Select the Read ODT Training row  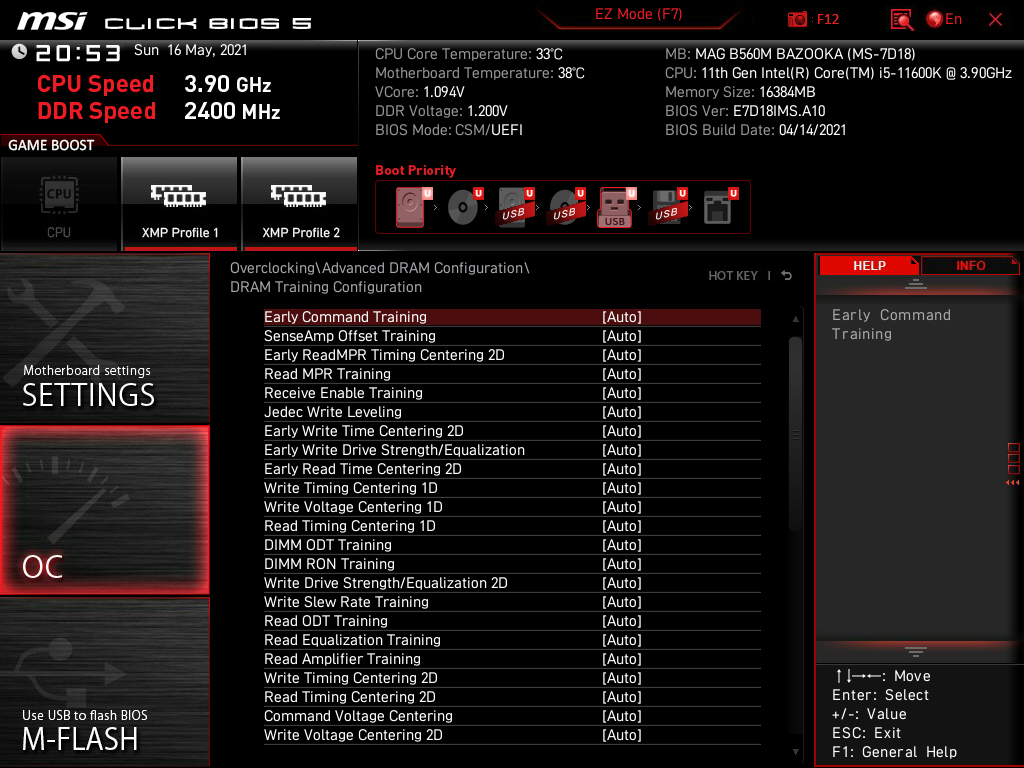pyautogui.click(x=512, y=620)
